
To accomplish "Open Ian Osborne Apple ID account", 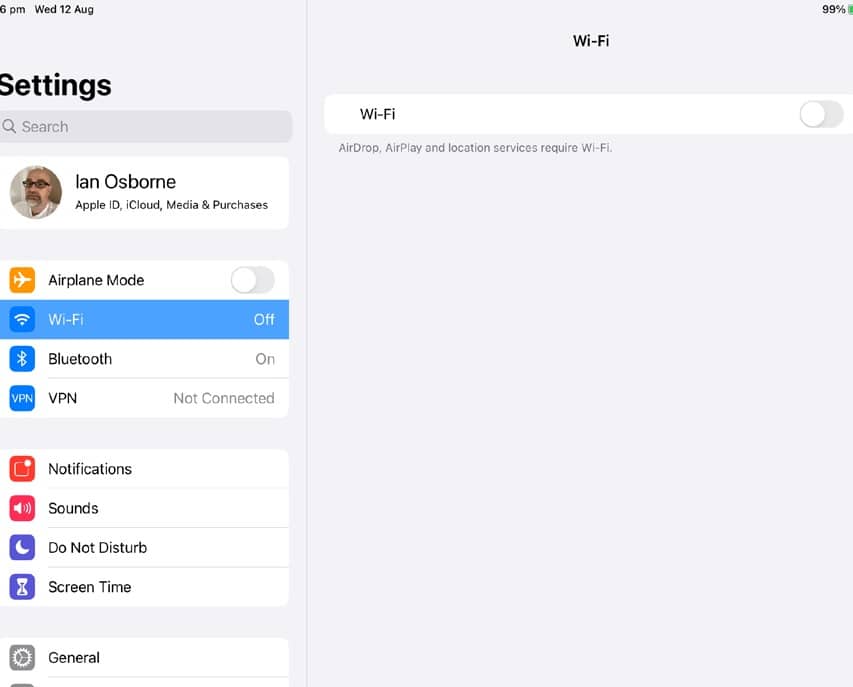I will pos(144,193).
